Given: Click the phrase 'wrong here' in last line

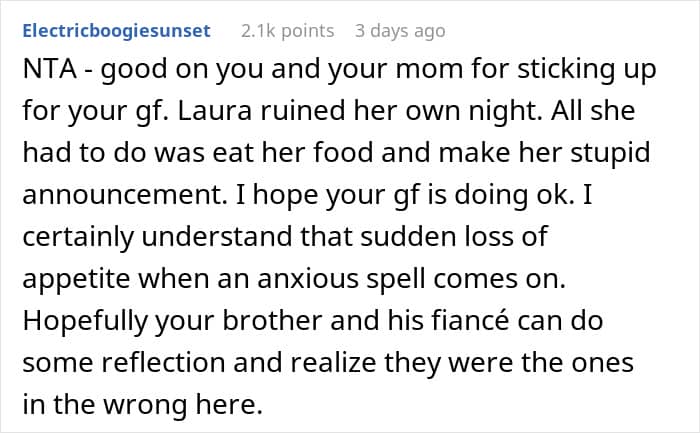Looking at the screenshot, I should (182, 405).
